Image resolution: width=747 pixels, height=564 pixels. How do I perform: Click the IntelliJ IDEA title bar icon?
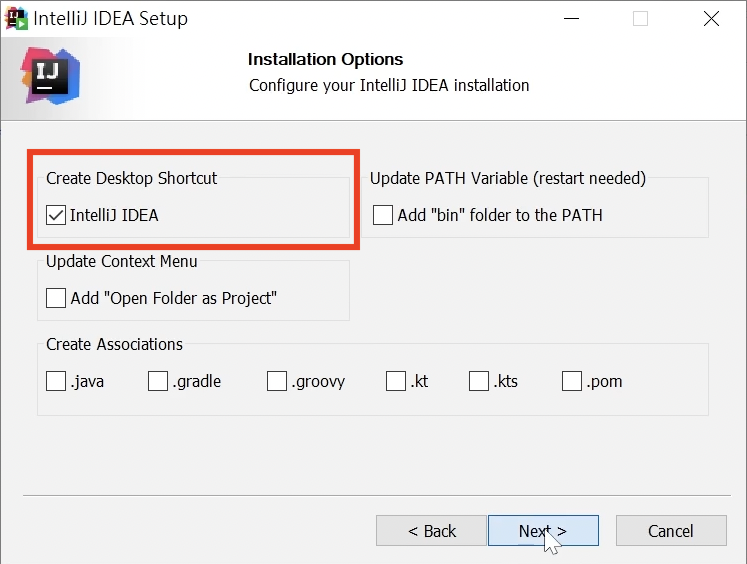pyautogui.click(x=17, y=18)
